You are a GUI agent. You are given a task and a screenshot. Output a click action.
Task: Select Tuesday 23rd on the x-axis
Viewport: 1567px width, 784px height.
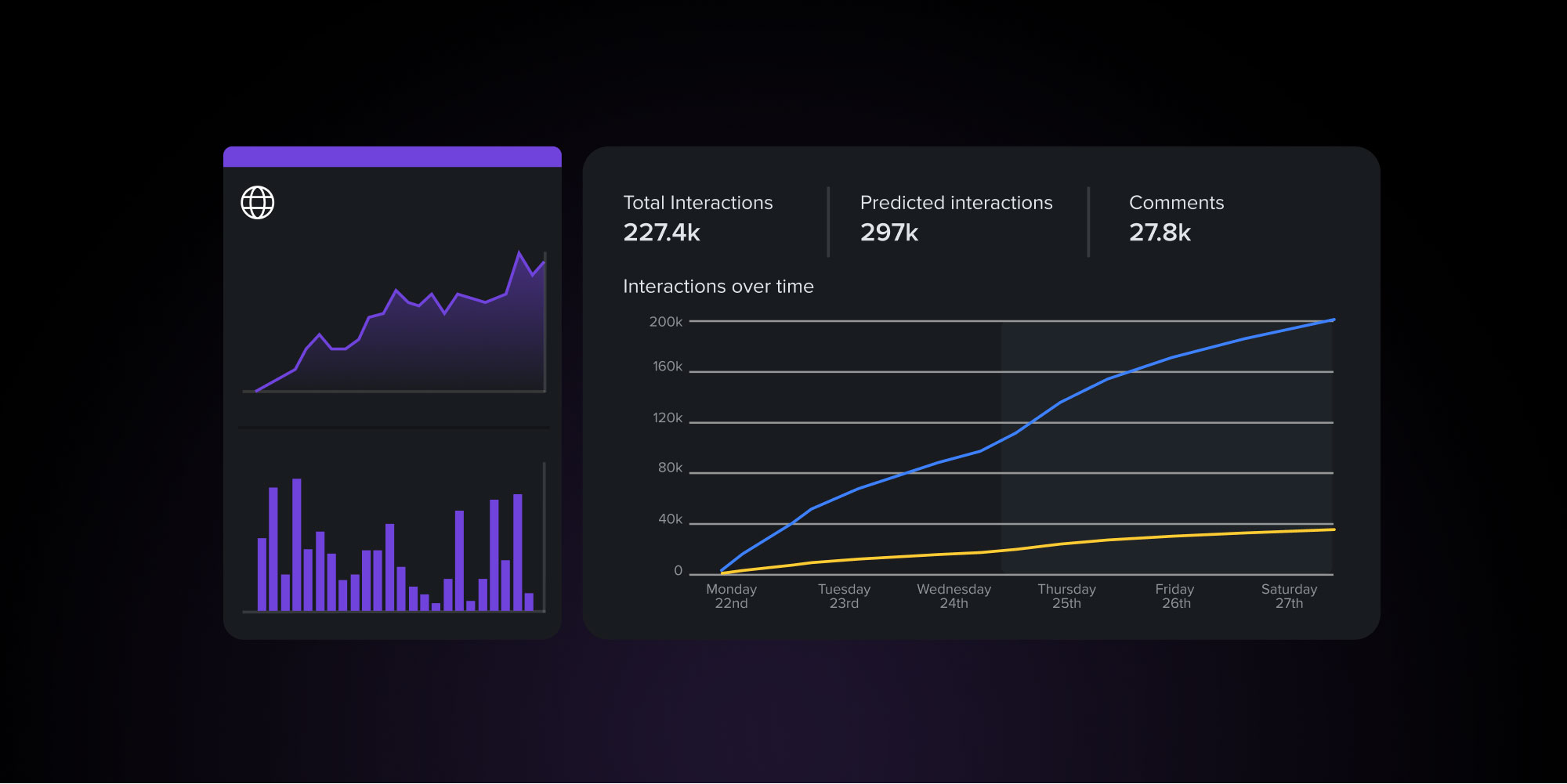click(x=844, y=596)
